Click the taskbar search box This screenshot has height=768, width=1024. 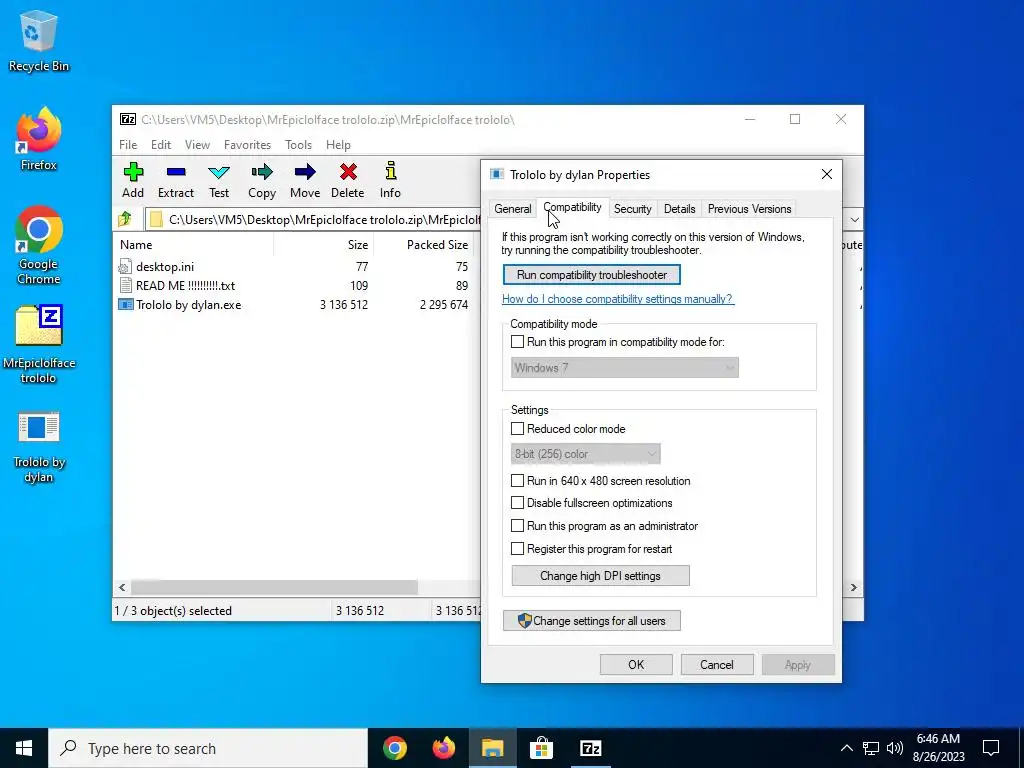[208, 748]
